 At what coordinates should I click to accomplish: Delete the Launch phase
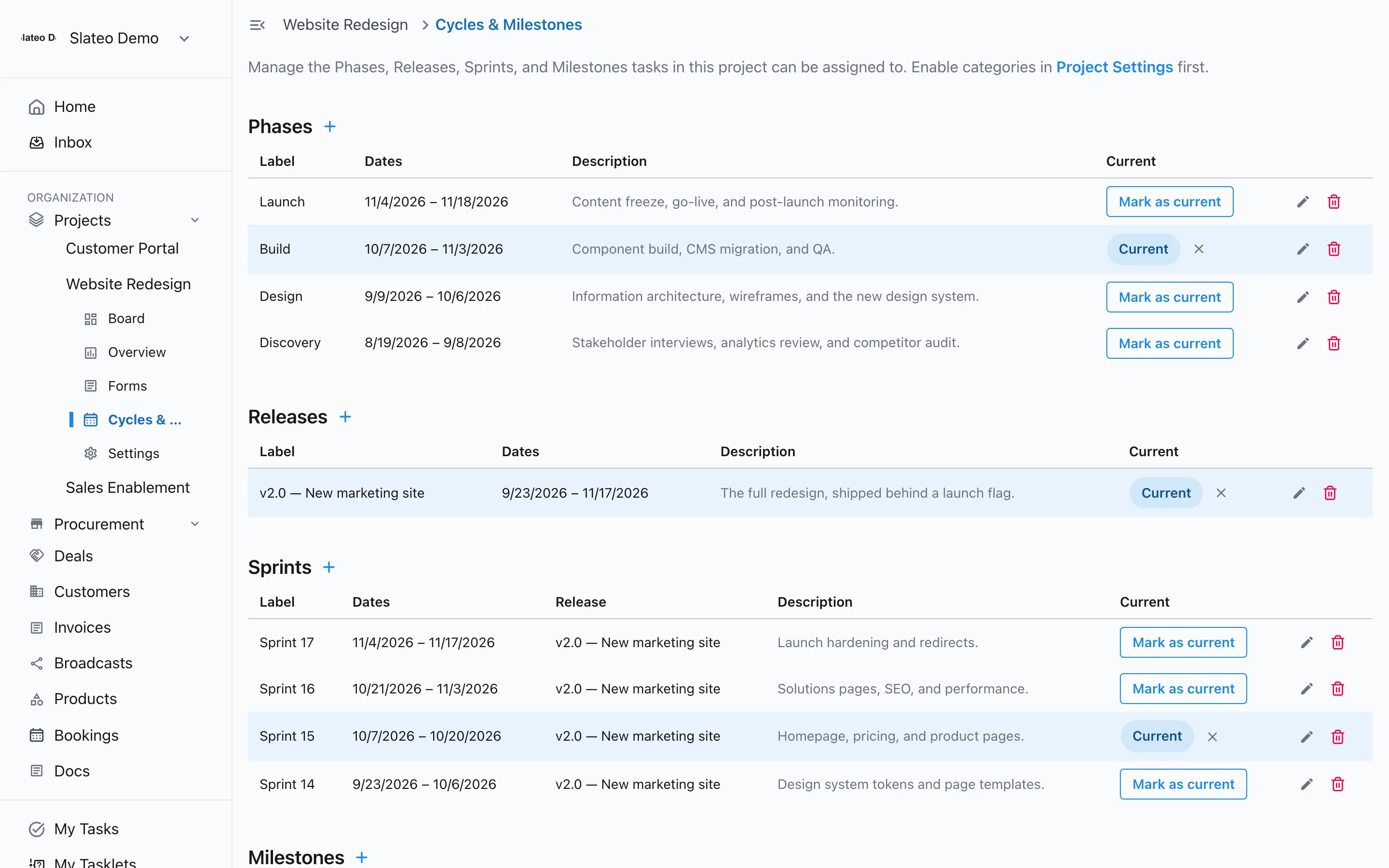tap(1334, 202)
